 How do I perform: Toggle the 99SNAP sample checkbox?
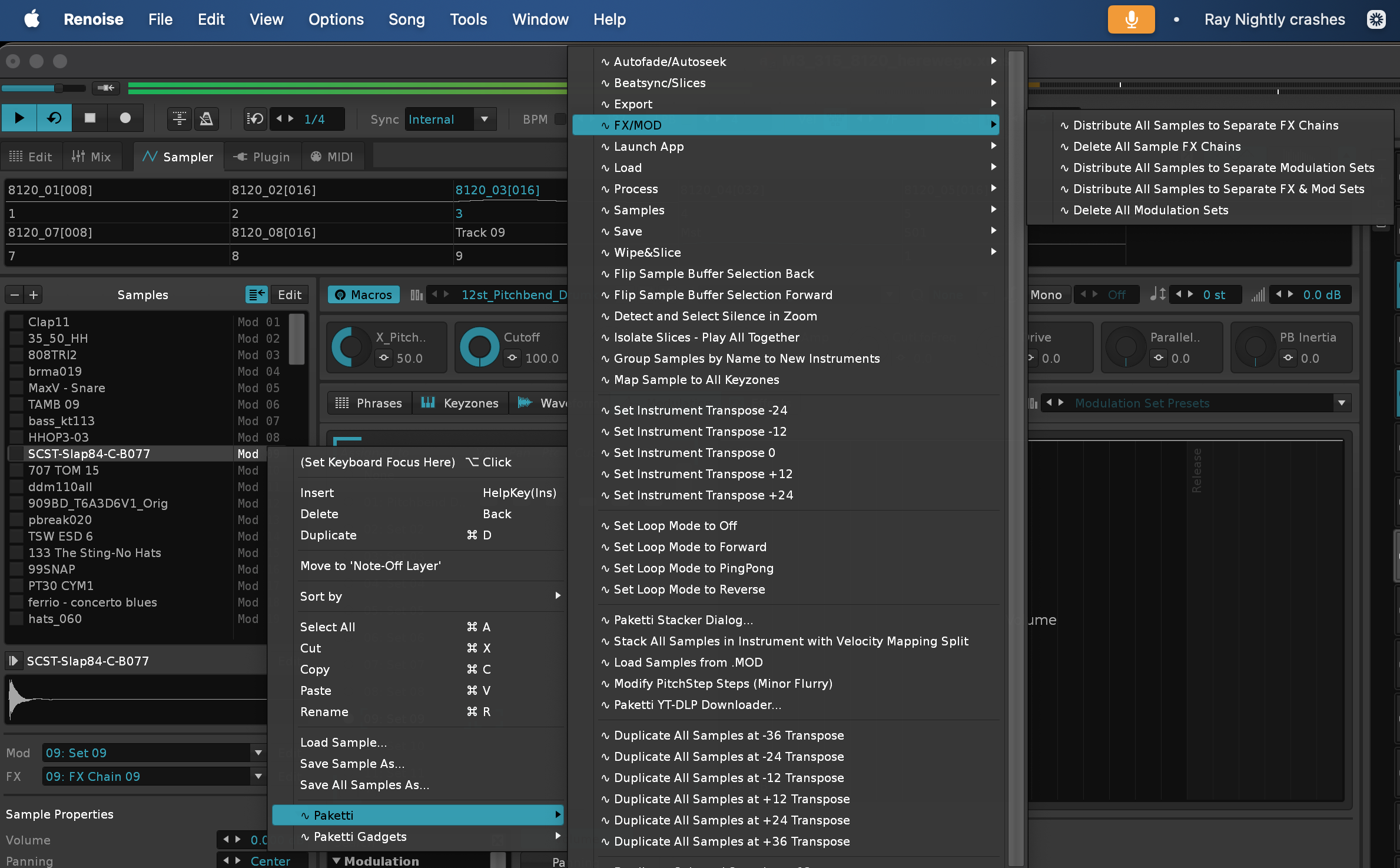click(x=16, y=569)
